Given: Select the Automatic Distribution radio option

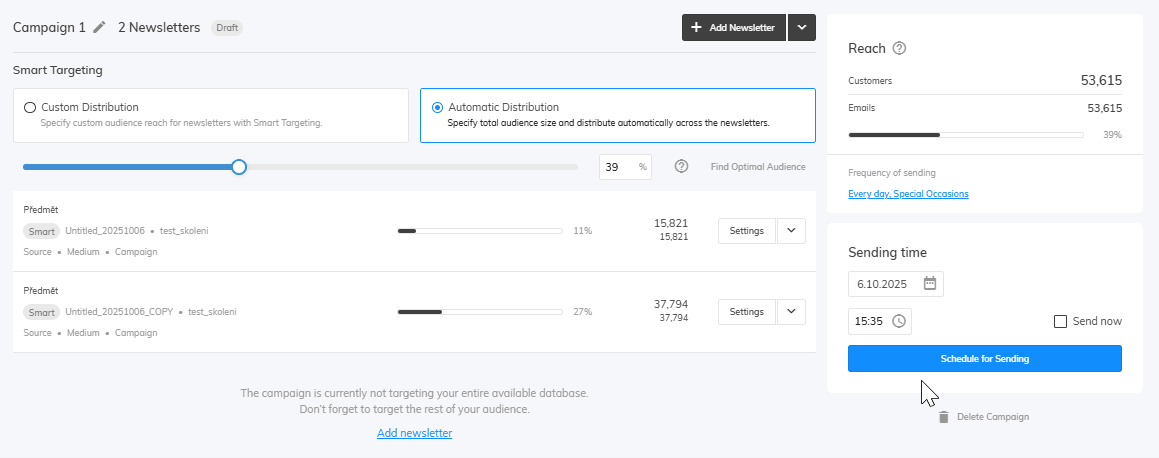Looking at the screenshot, I should tap(437, 107).
